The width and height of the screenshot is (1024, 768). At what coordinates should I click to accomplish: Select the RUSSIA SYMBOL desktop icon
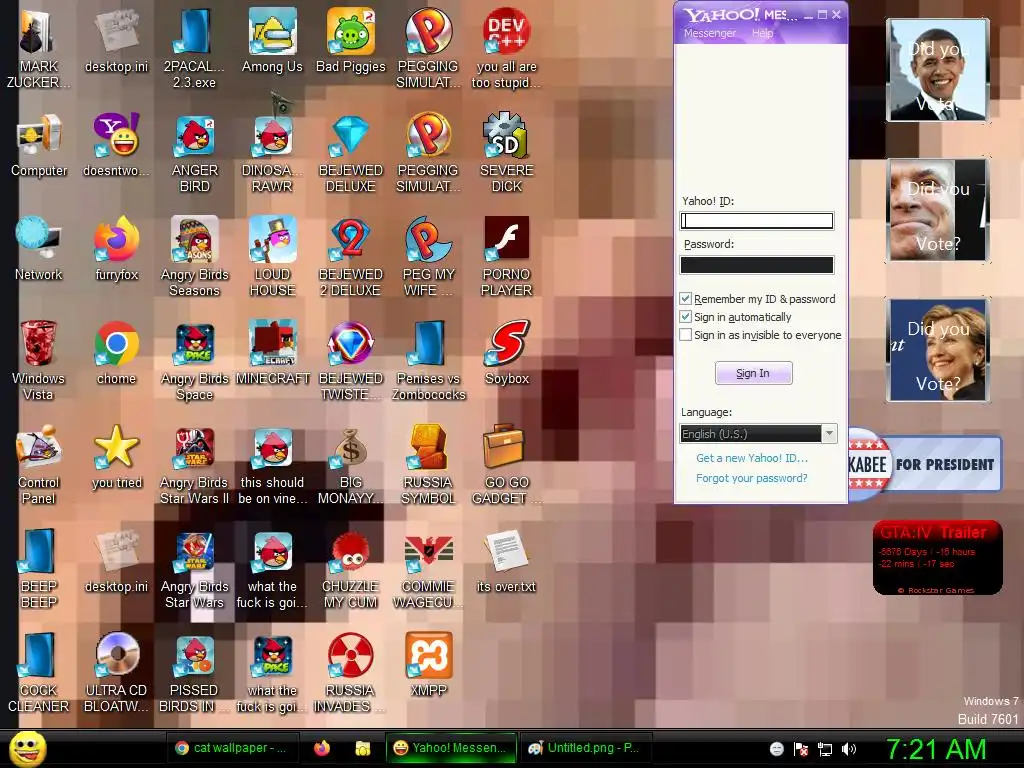(428, 465)
